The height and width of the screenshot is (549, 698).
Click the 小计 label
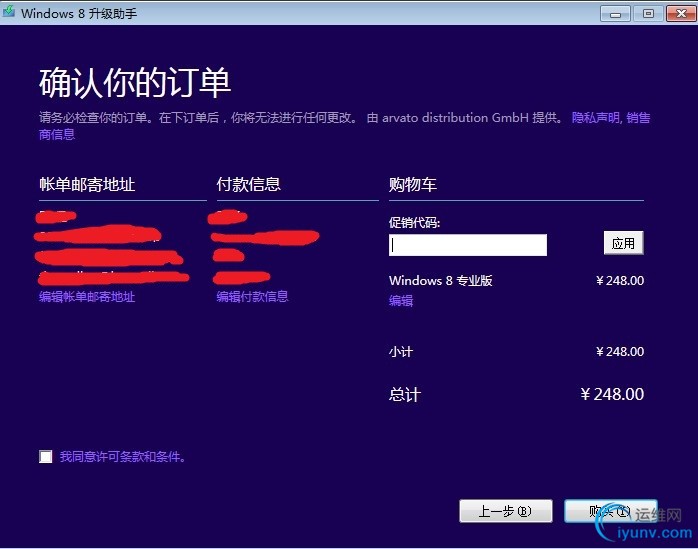pyautogui.click(x=401, y=352)
